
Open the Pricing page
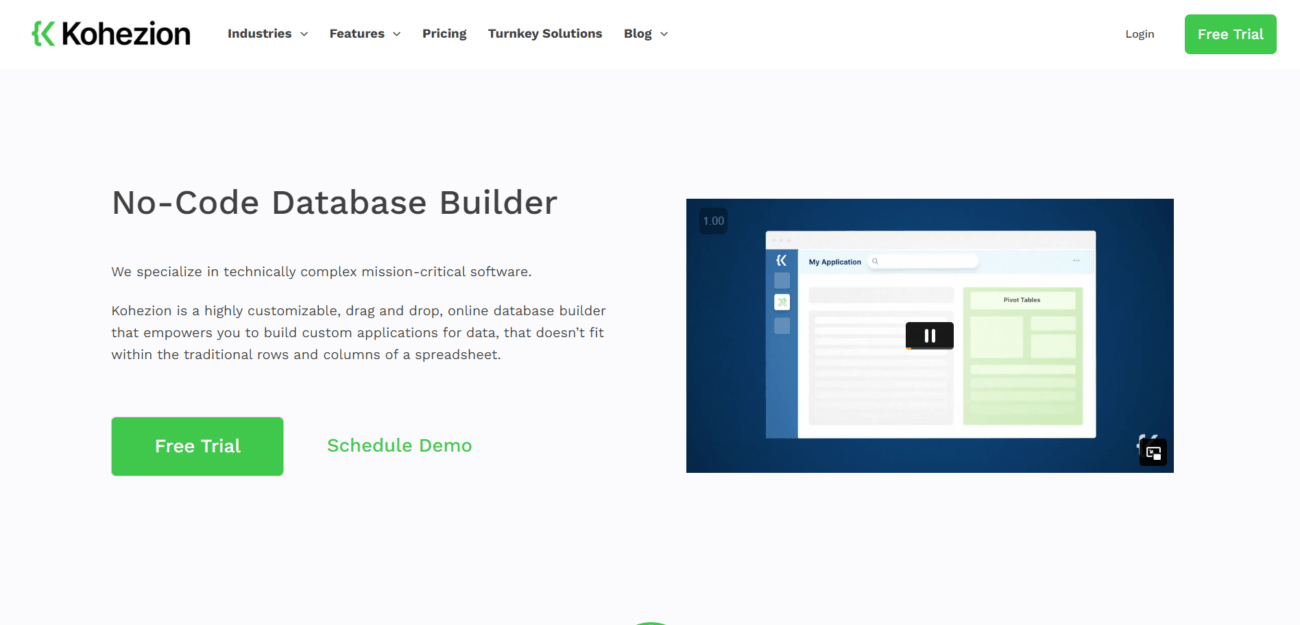pos(444,34)
